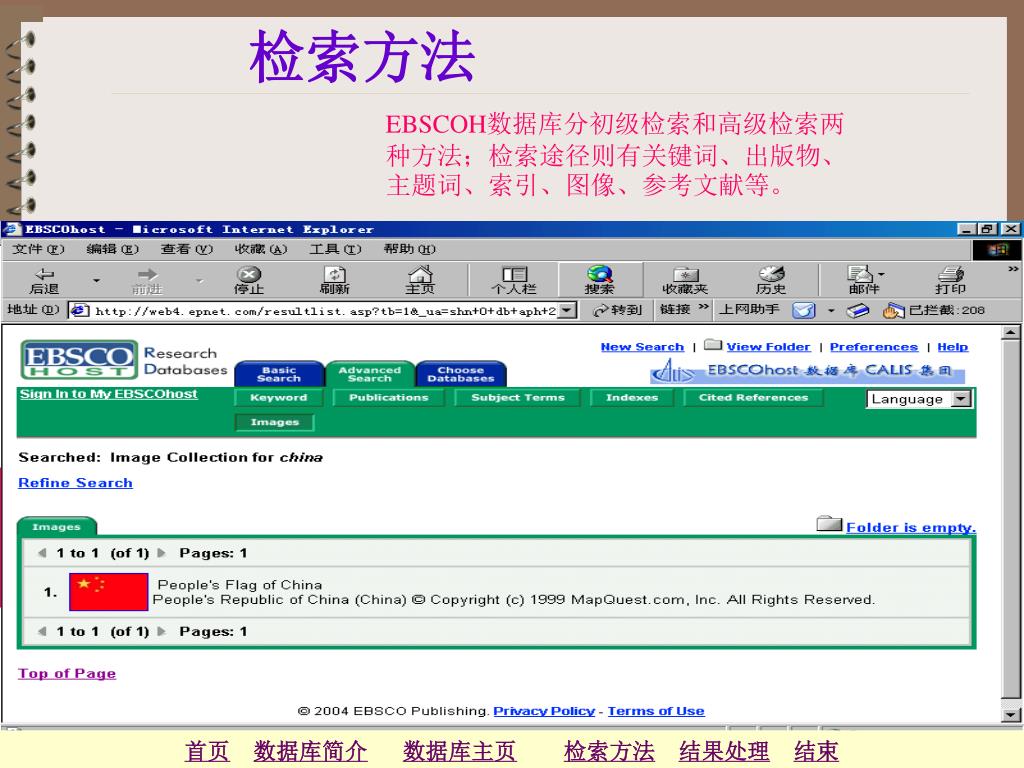Screen dimensions: 1024x768
Task: Click the 结果处理 slide navigation link
Action: [x=724, y=751]
